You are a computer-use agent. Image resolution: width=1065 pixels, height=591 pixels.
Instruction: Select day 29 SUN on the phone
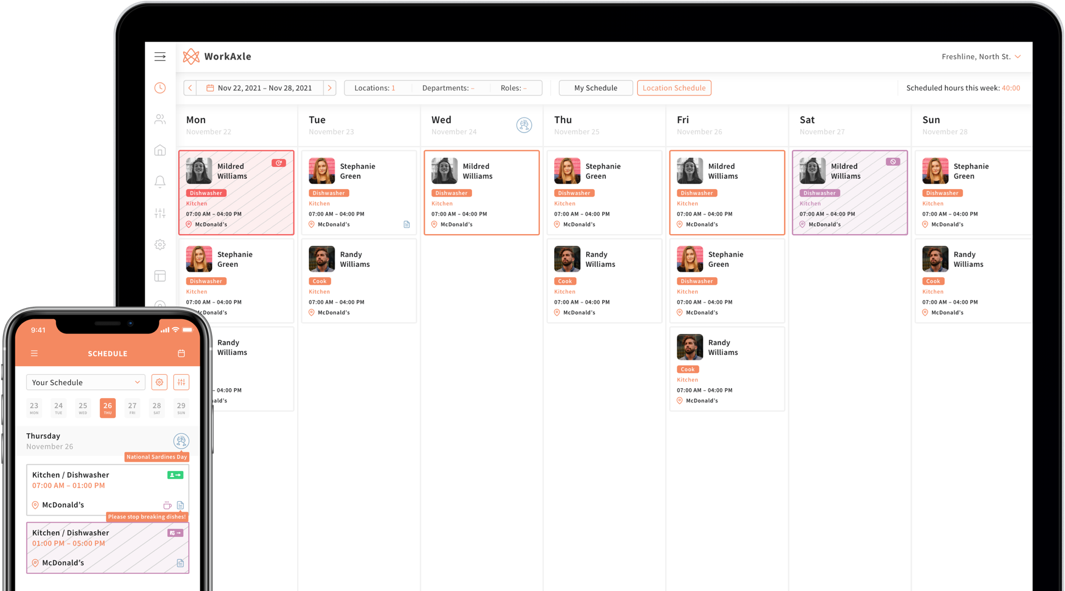point(181,408)
